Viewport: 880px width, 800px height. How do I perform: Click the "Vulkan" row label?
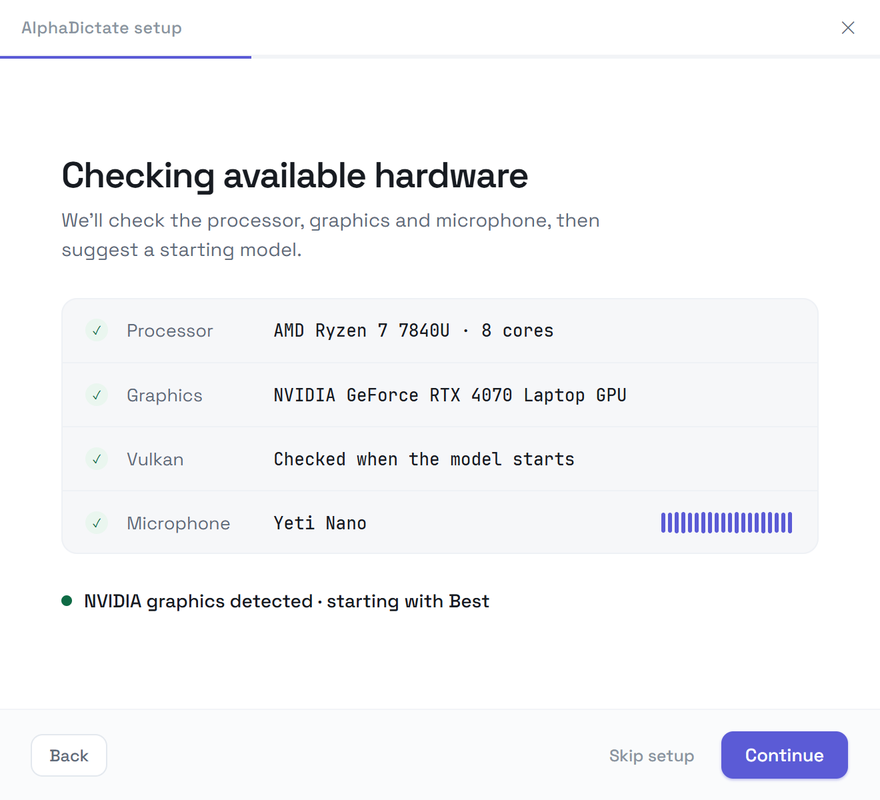click(x=155, y=459)
